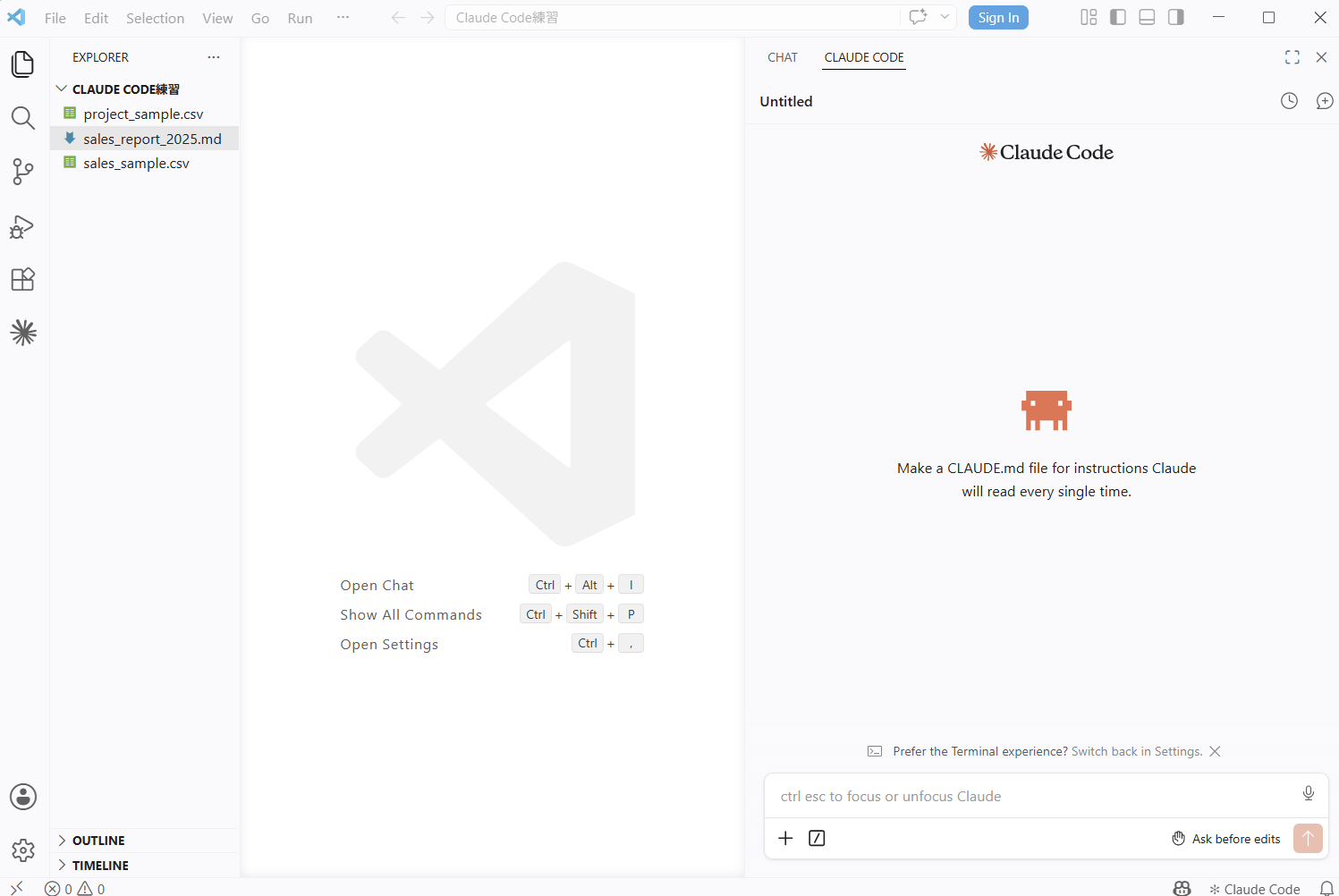Open the Search view icon
Screen dimensions: 1339x896
(x=23, y=118)
